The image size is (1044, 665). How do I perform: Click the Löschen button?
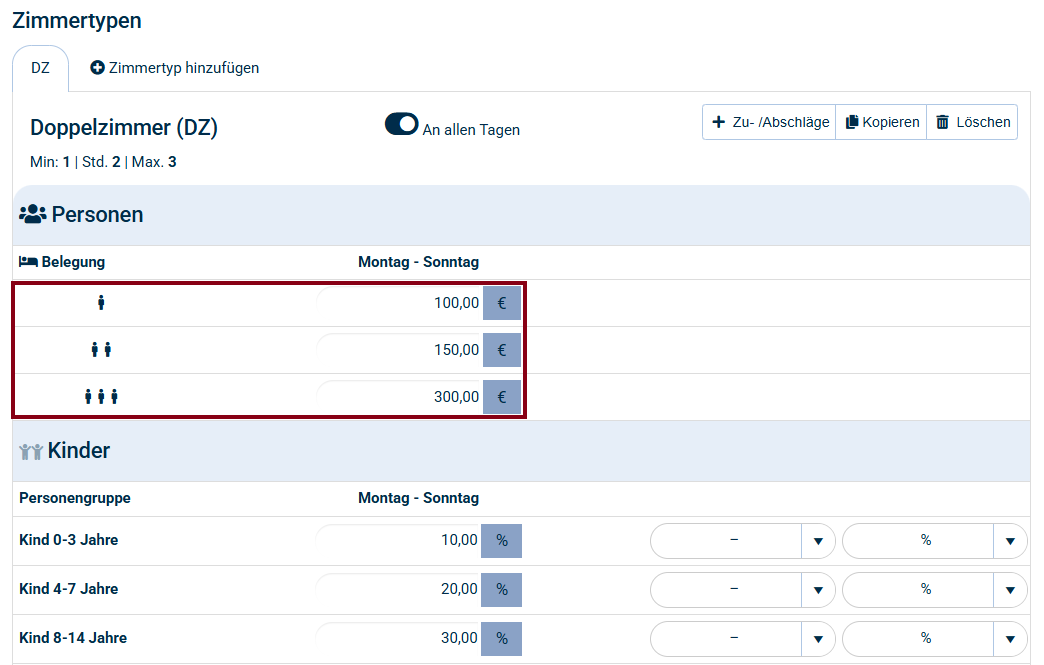tap(972, 122)
